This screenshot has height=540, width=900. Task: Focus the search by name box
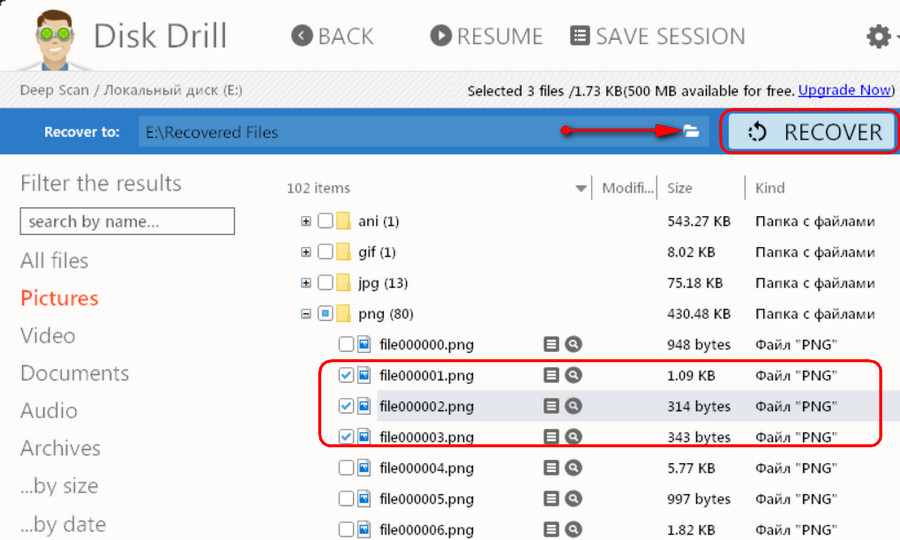coord(127,221)
